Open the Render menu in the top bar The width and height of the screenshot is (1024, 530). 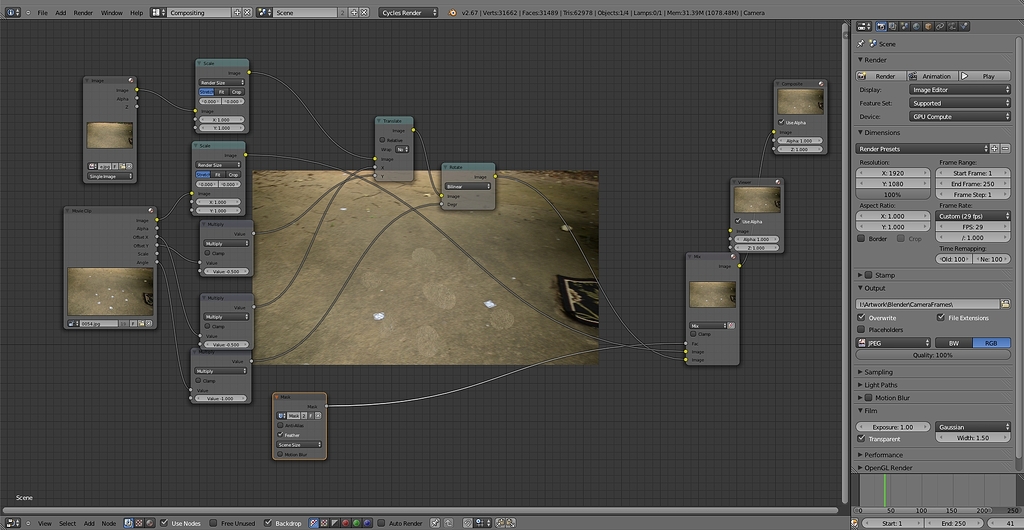pyautogui.click(x=83, y=12)
